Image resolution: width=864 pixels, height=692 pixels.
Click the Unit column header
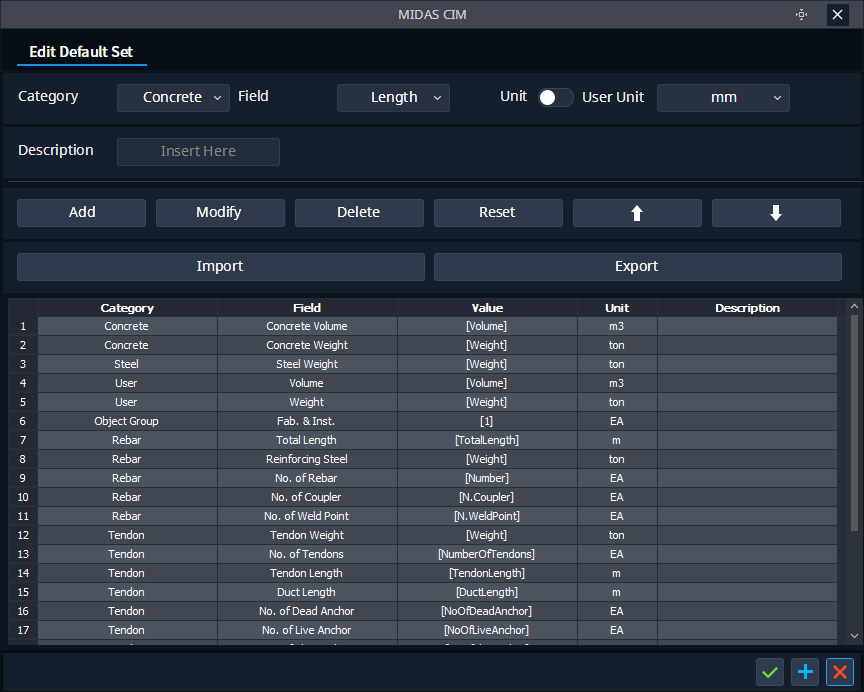click(617, 308)
